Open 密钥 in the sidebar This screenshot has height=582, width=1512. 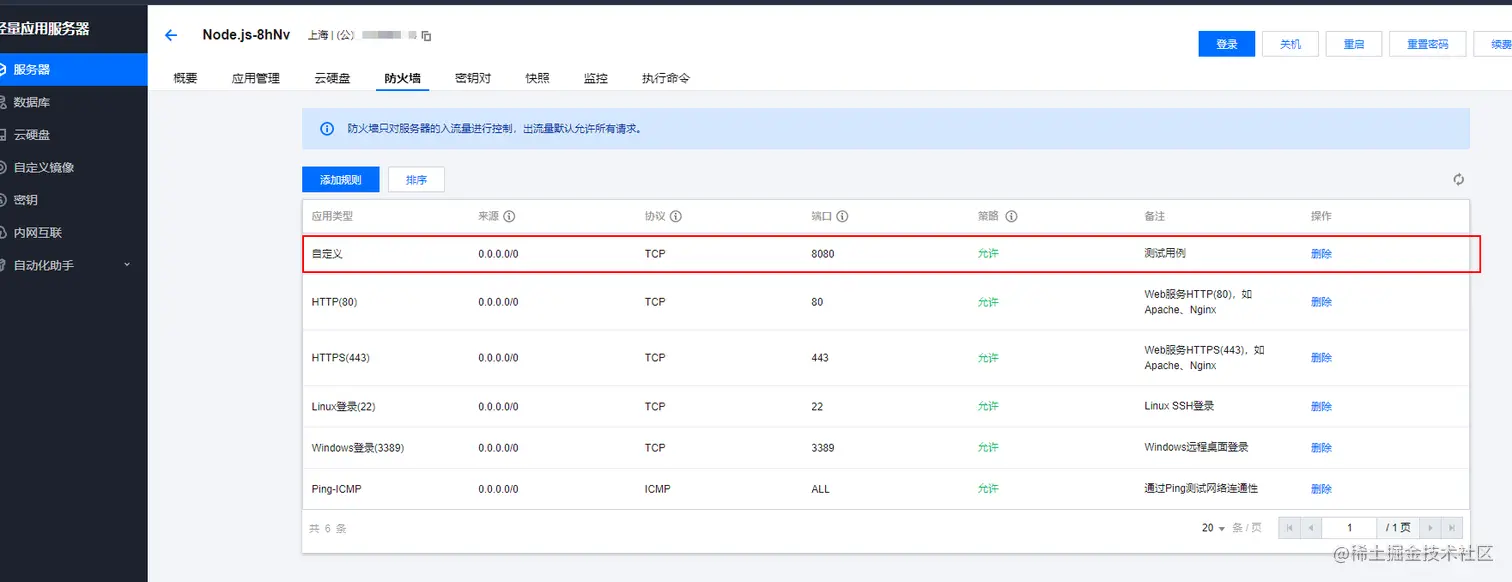pyautogui.click(x=26, y=200)
